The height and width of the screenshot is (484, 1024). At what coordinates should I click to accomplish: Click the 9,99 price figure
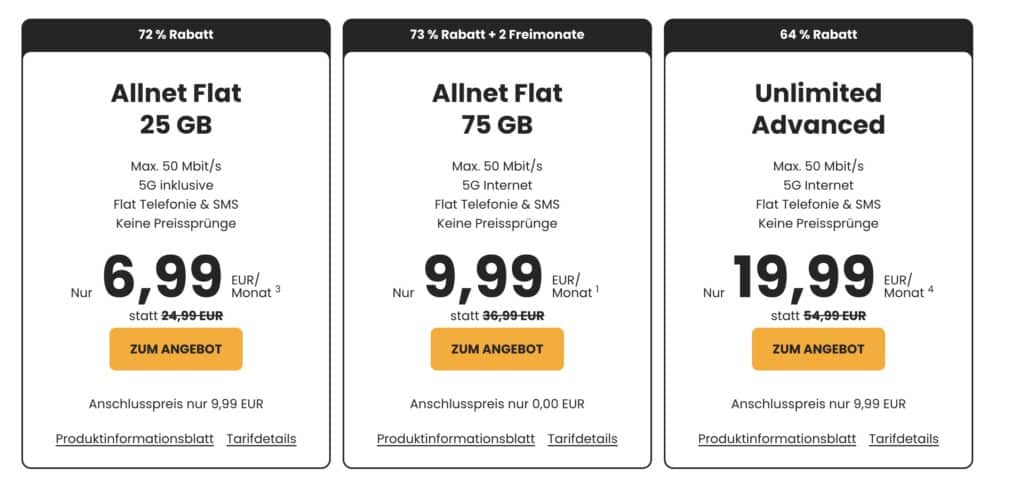[483, 278]
